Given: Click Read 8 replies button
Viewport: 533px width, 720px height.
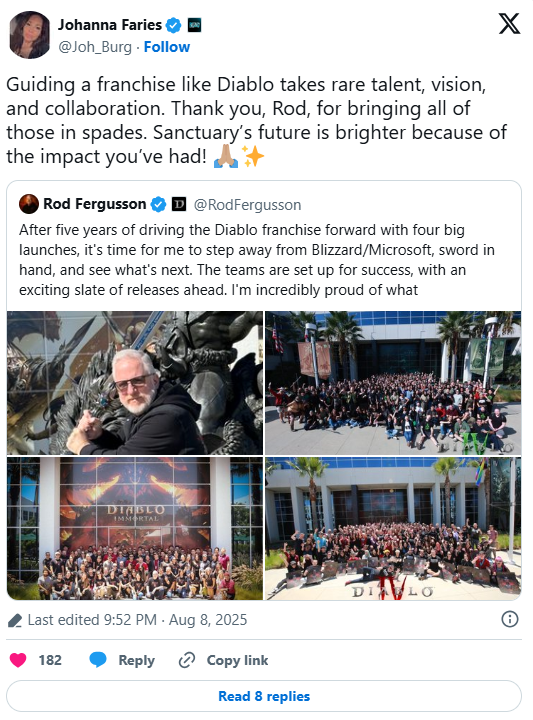Looking at the screenshot, I should pyautogui.click(x=264, y=696).
